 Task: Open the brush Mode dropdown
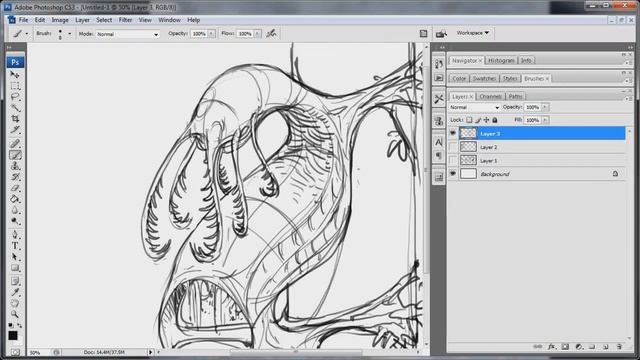coord(127,34)
